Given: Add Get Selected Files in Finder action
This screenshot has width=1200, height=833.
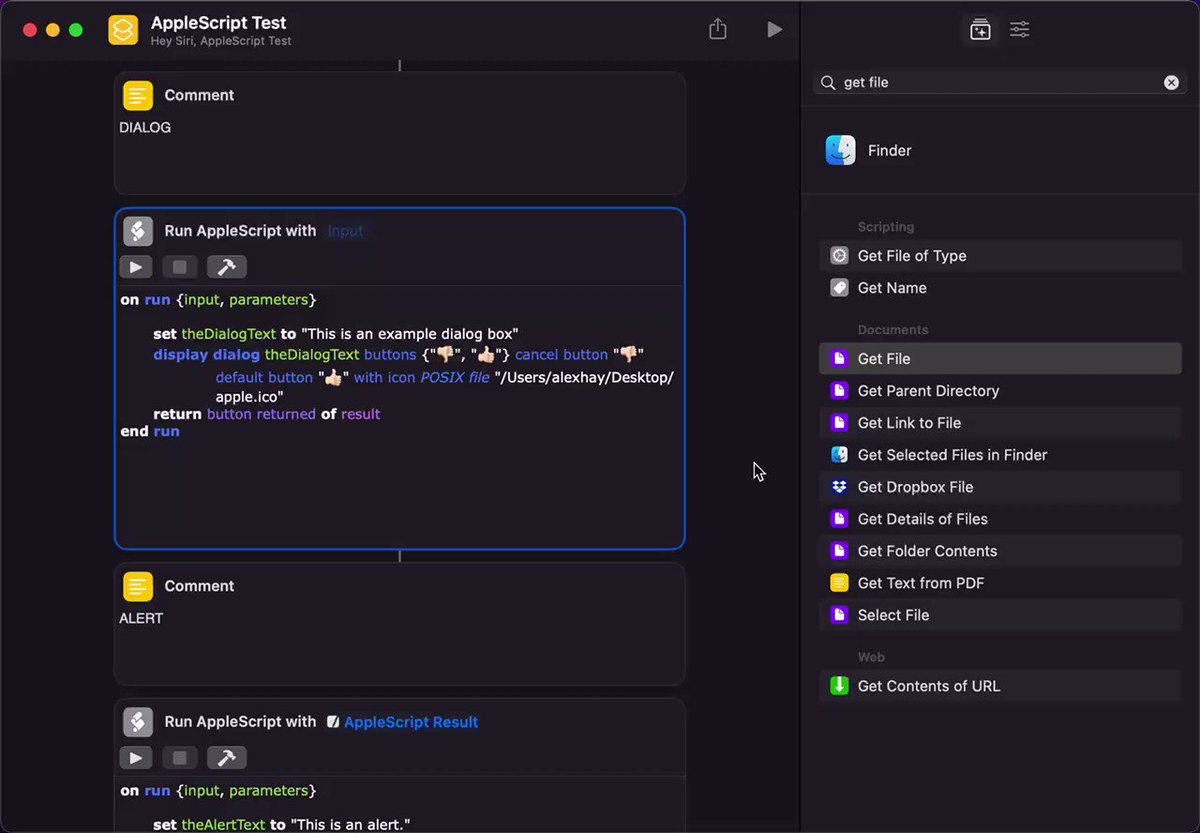Looking at the screenshot, I should pyautogui.click(x=1000, y=455).
